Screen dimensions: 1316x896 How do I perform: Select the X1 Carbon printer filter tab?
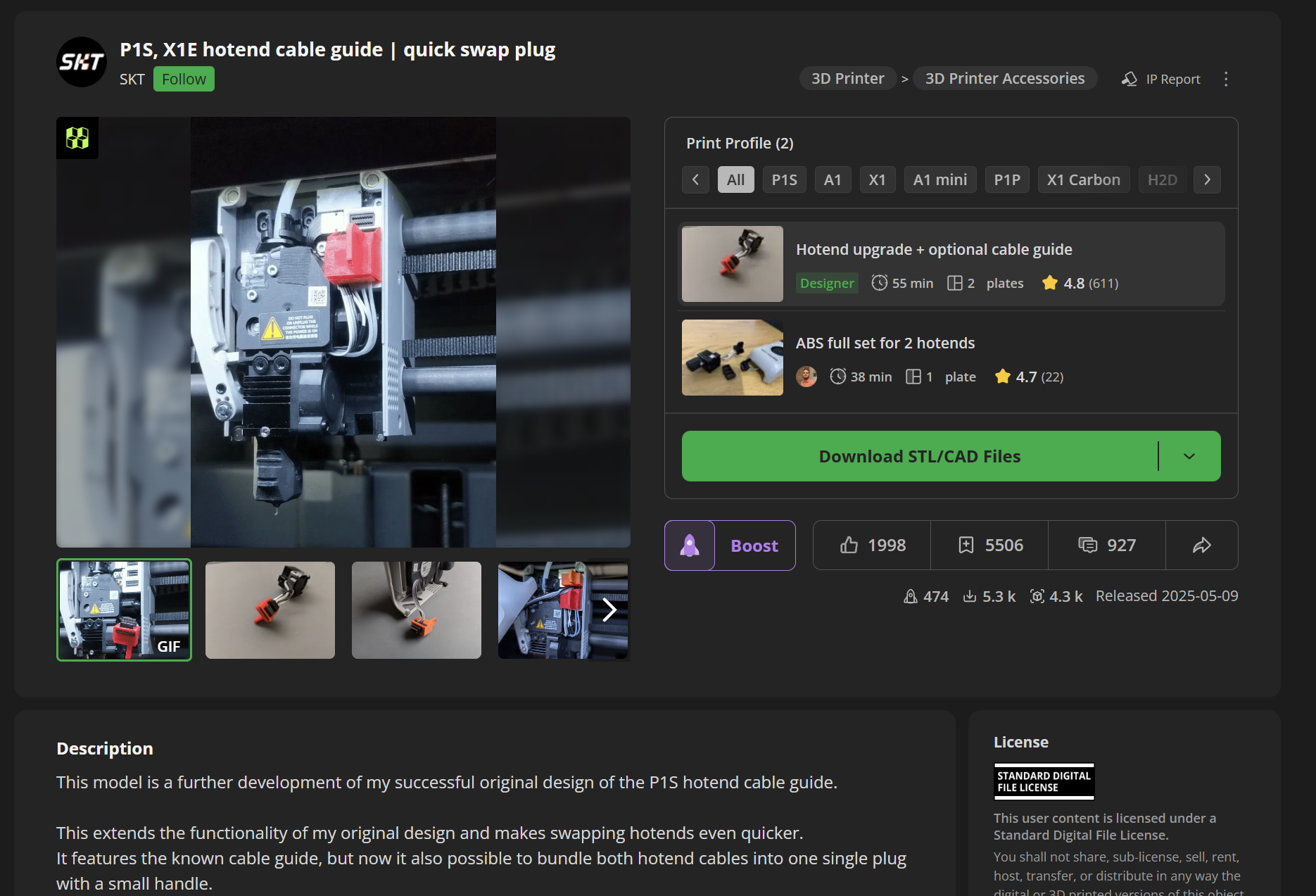pyautogui.click(x=1083, y=179)
